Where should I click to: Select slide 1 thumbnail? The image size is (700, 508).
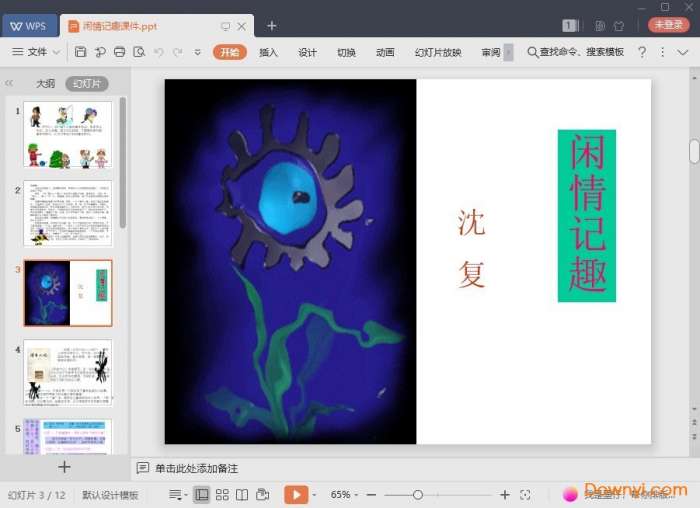68,134
